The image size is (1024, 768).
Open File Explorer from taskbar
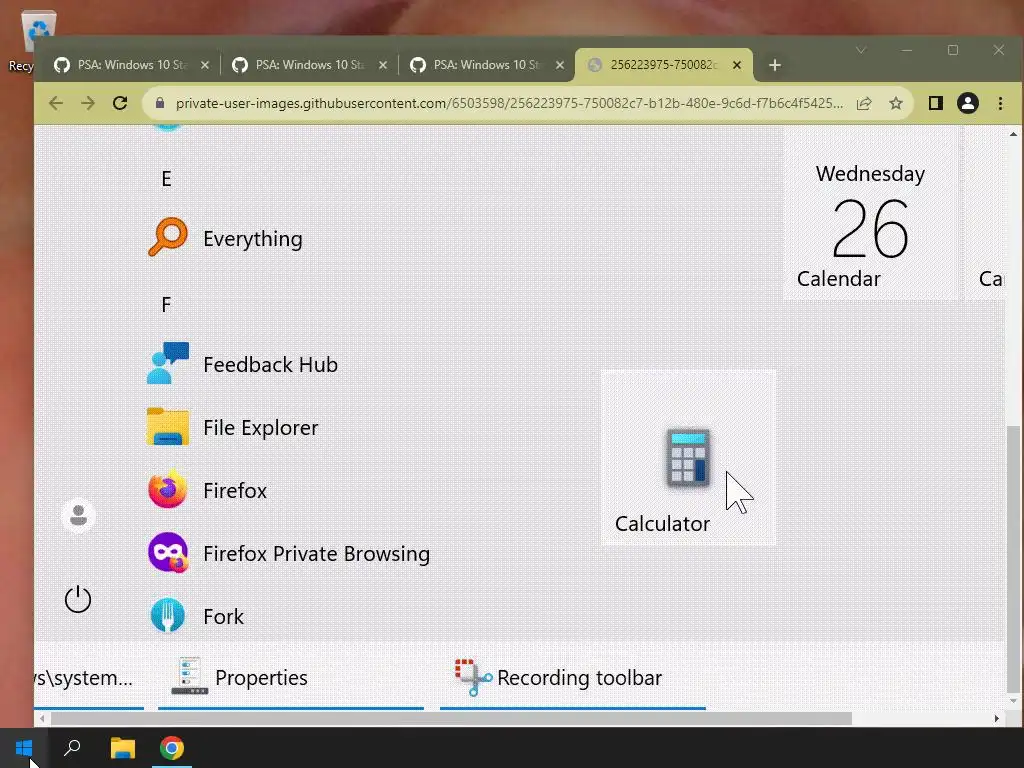[122, 748]
